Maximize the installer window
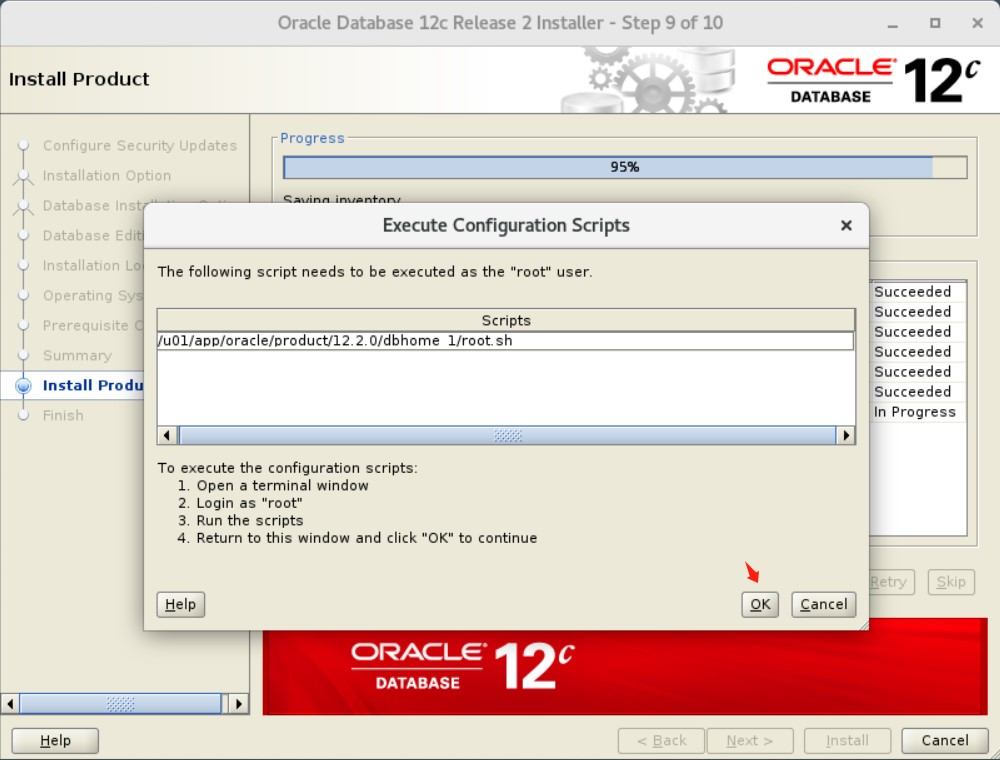The height and width of the screenshot is (760, 1000). pos(935,24)
